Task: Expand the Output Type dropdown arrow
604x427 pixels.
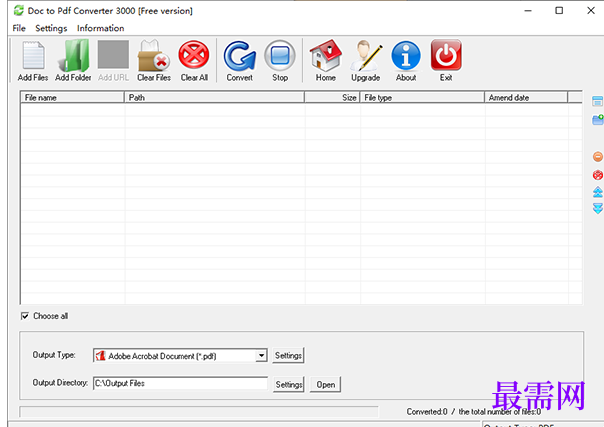Action: click(262, 355)
